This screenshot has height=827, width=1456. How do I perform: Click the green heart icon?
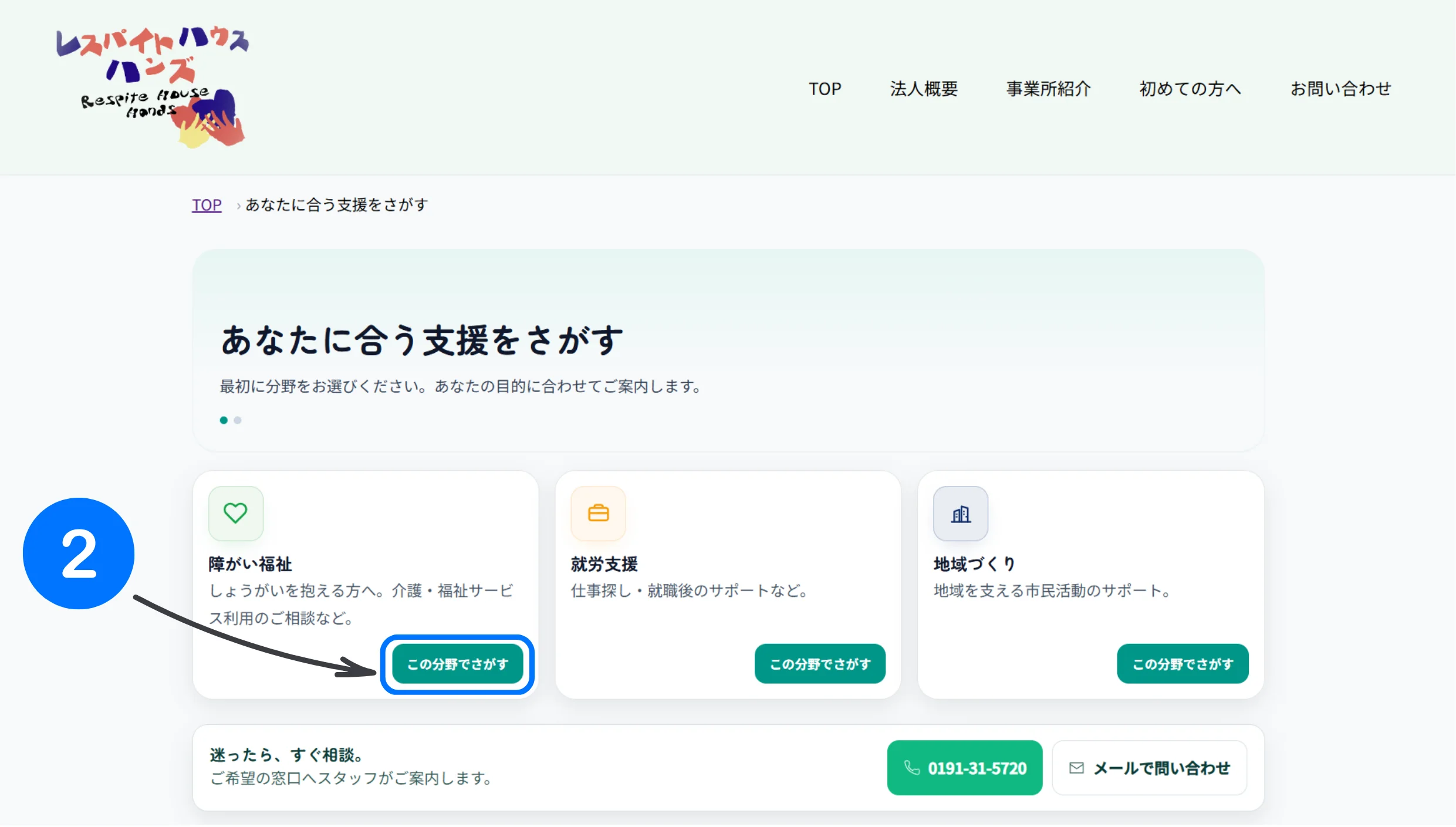click(235, 513)
